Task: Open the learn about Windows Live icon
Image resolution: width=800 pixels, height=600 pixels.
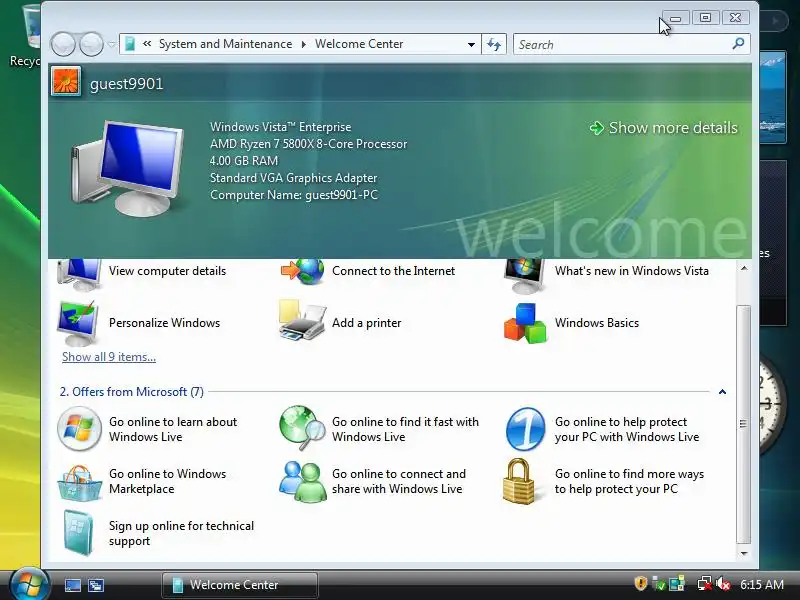Action: point(79,429)
